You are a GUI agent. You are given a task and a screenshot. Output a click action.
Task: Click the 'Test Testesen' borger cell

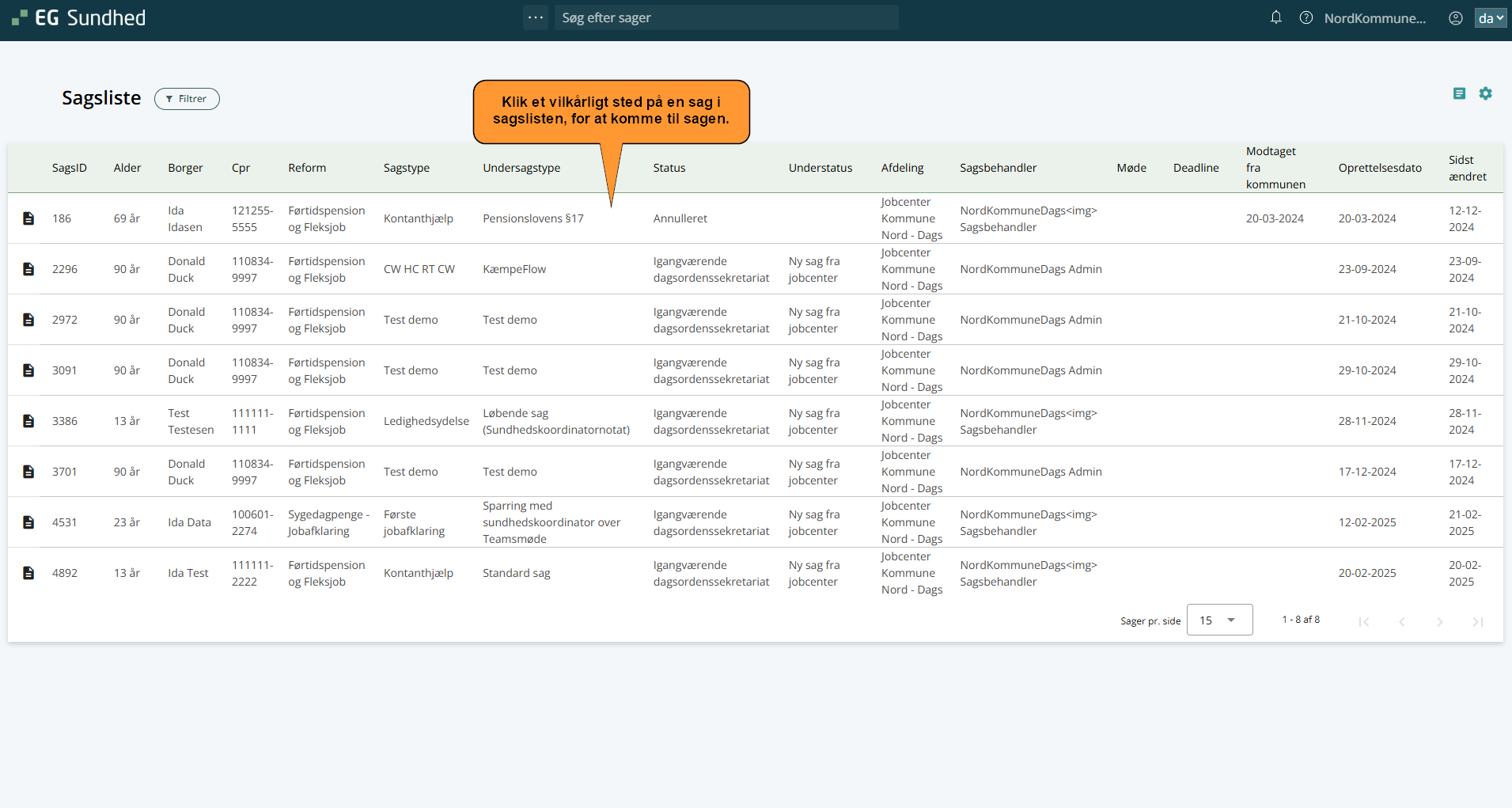coord(191,421)
